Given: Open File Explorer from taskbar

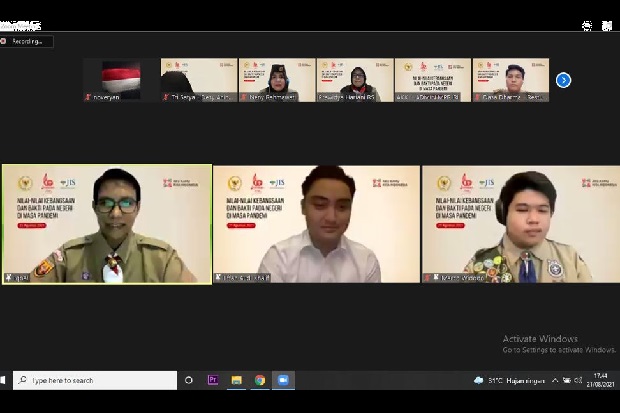Looking at the screenshot, I should [x=236, y=380].
